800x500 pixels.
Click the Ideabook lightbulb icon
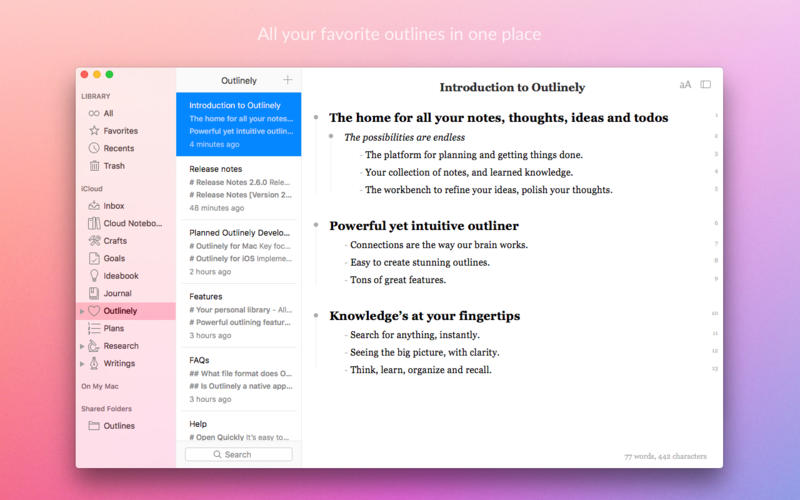[94, 276]
